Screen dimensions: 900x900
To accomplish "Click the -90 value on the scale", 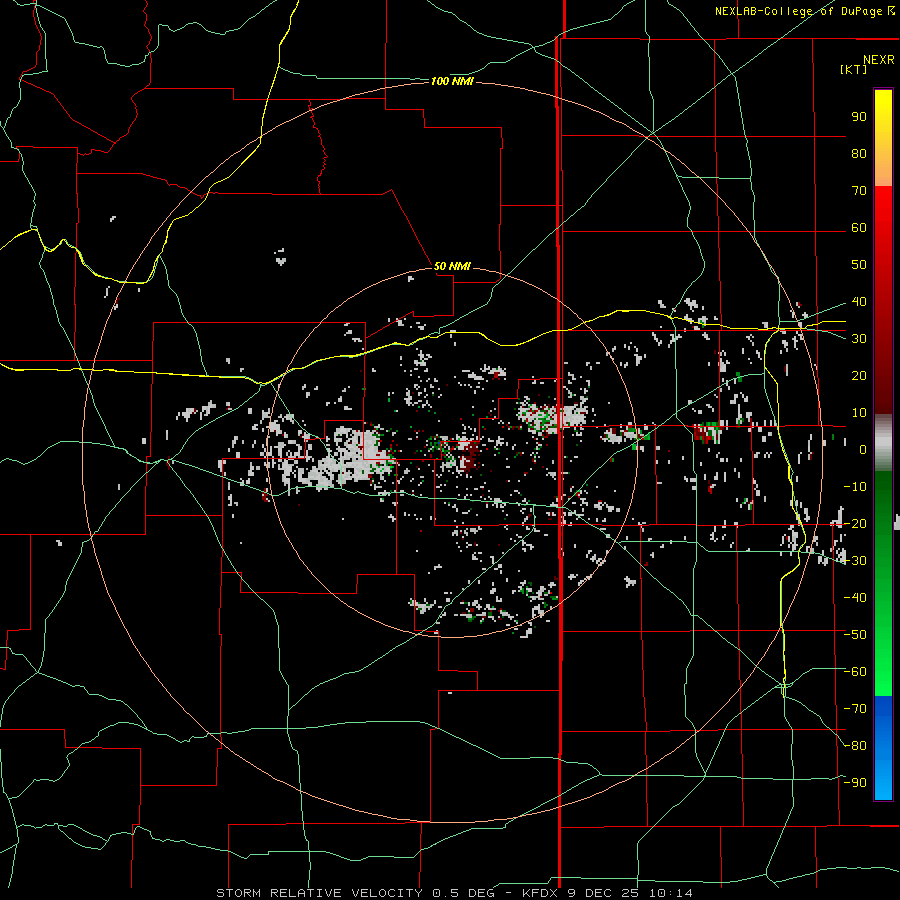I will (855, 783).
